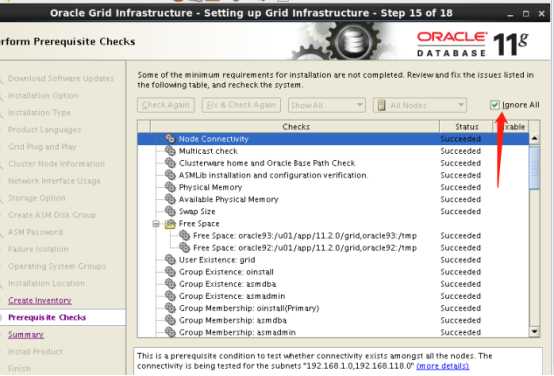Image resolution: width=554 pixels, height=376 pixels.
Task: Select the Group Membership: asmdba row
Action: 333,320
